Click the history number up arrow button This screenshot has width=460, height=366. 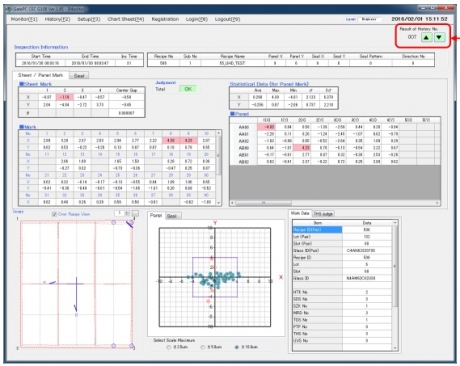tap(426, 37)
